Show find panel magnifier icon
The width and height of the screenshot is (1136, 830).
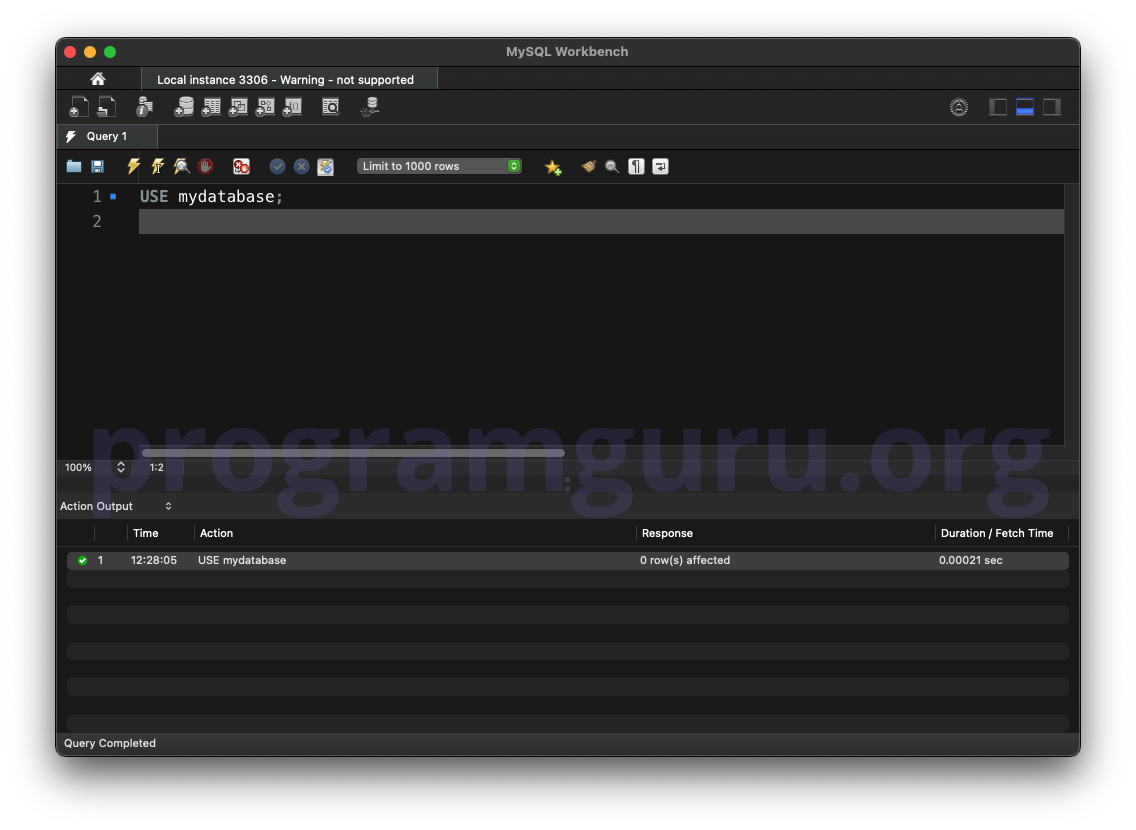[612, 167]
